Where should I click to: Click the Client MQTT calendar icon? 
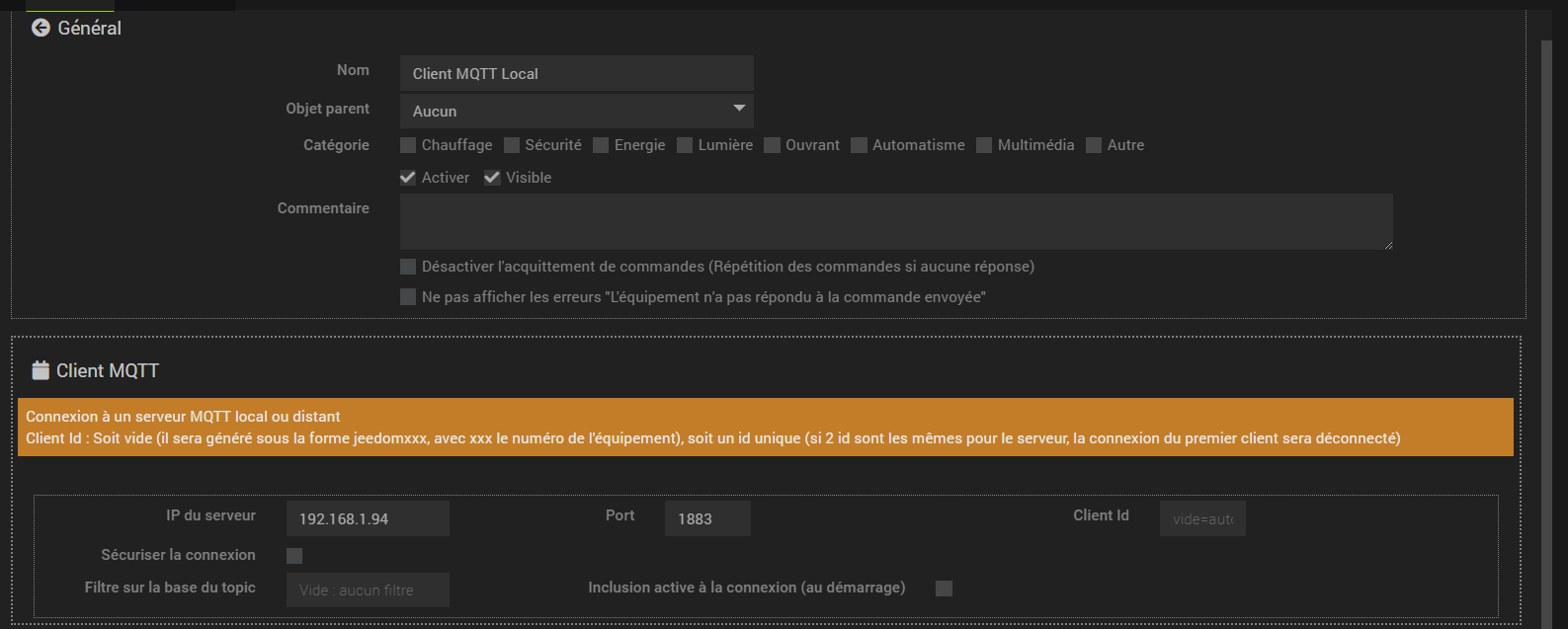(x=41, y=370)
